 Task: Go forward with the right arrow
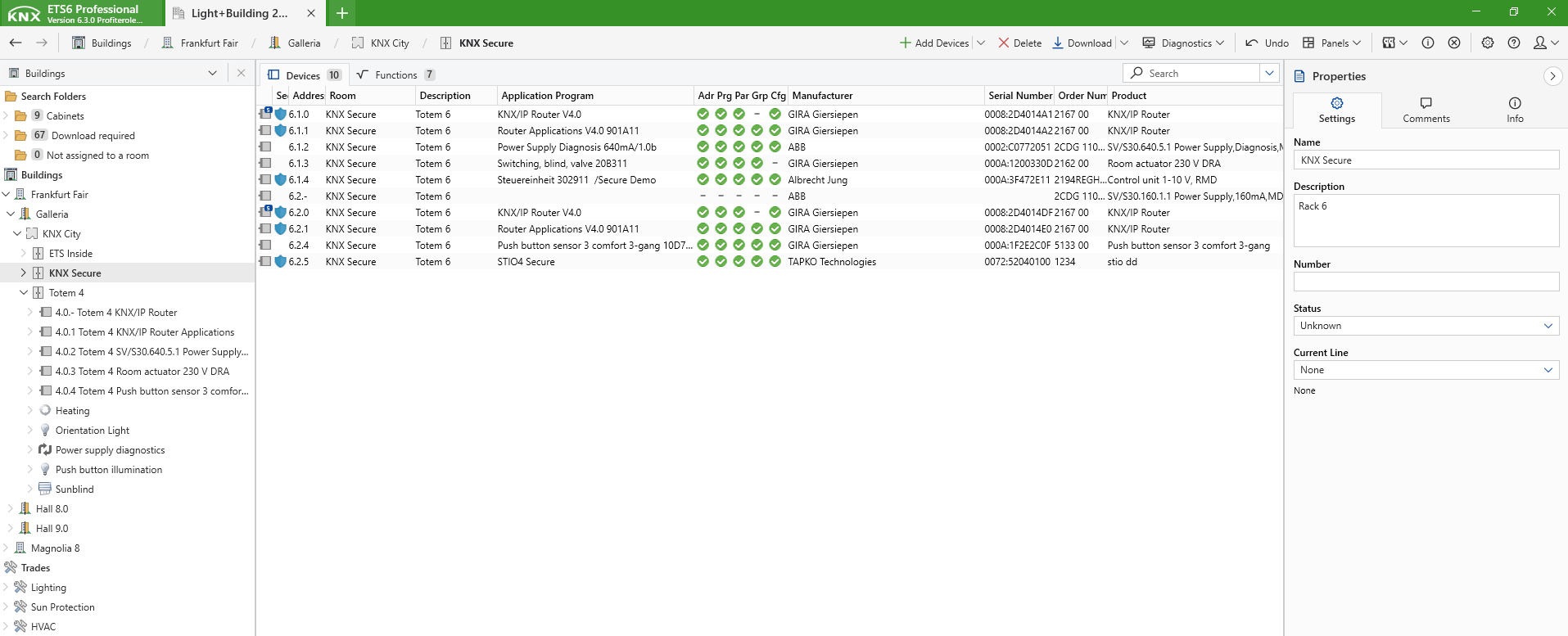point(42,43)
